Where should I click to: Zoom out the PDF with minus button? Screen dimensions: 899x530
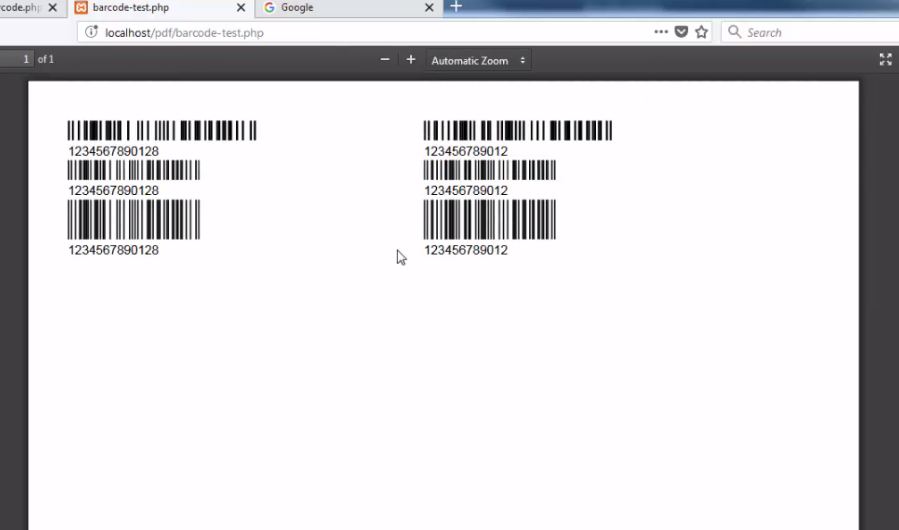point(385,59)
